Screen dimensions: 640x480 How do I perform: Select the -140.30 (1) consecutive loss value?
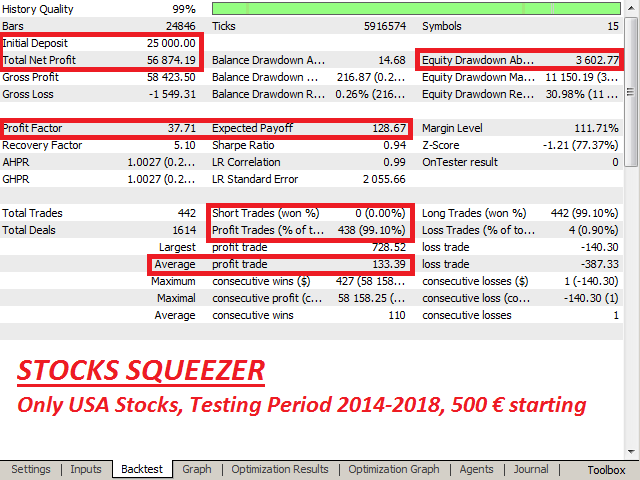pos(591,298)
